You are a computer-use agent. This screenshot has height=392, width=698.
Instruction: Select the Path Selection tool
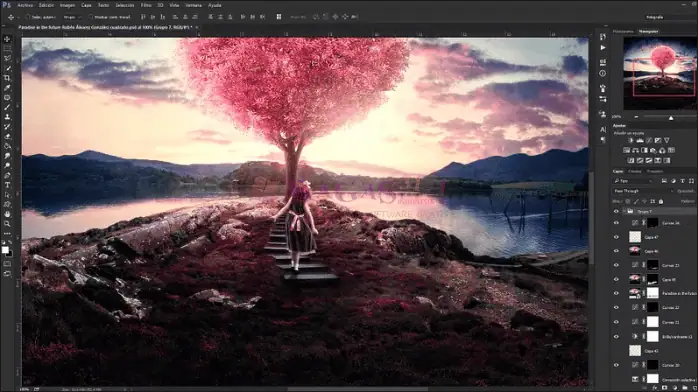pyautogui.click(x=7, y=195)
